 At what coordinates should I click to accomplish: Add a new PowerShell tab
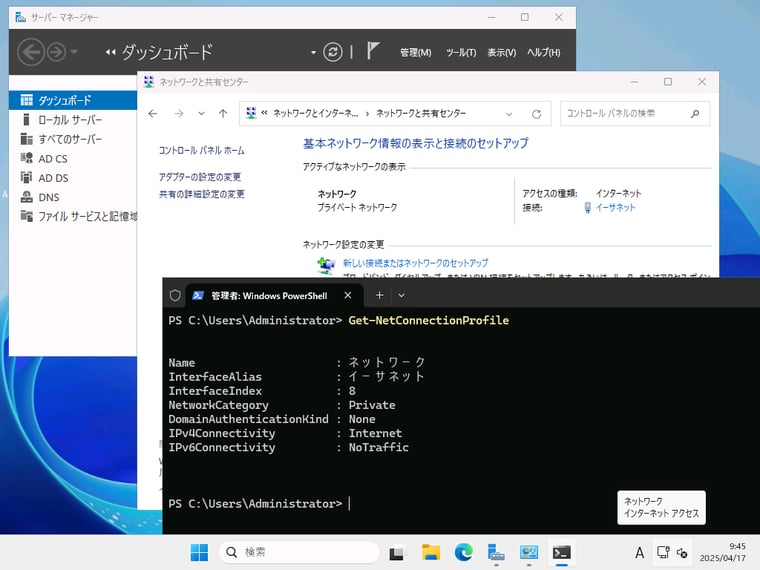[x=379, y=295]
